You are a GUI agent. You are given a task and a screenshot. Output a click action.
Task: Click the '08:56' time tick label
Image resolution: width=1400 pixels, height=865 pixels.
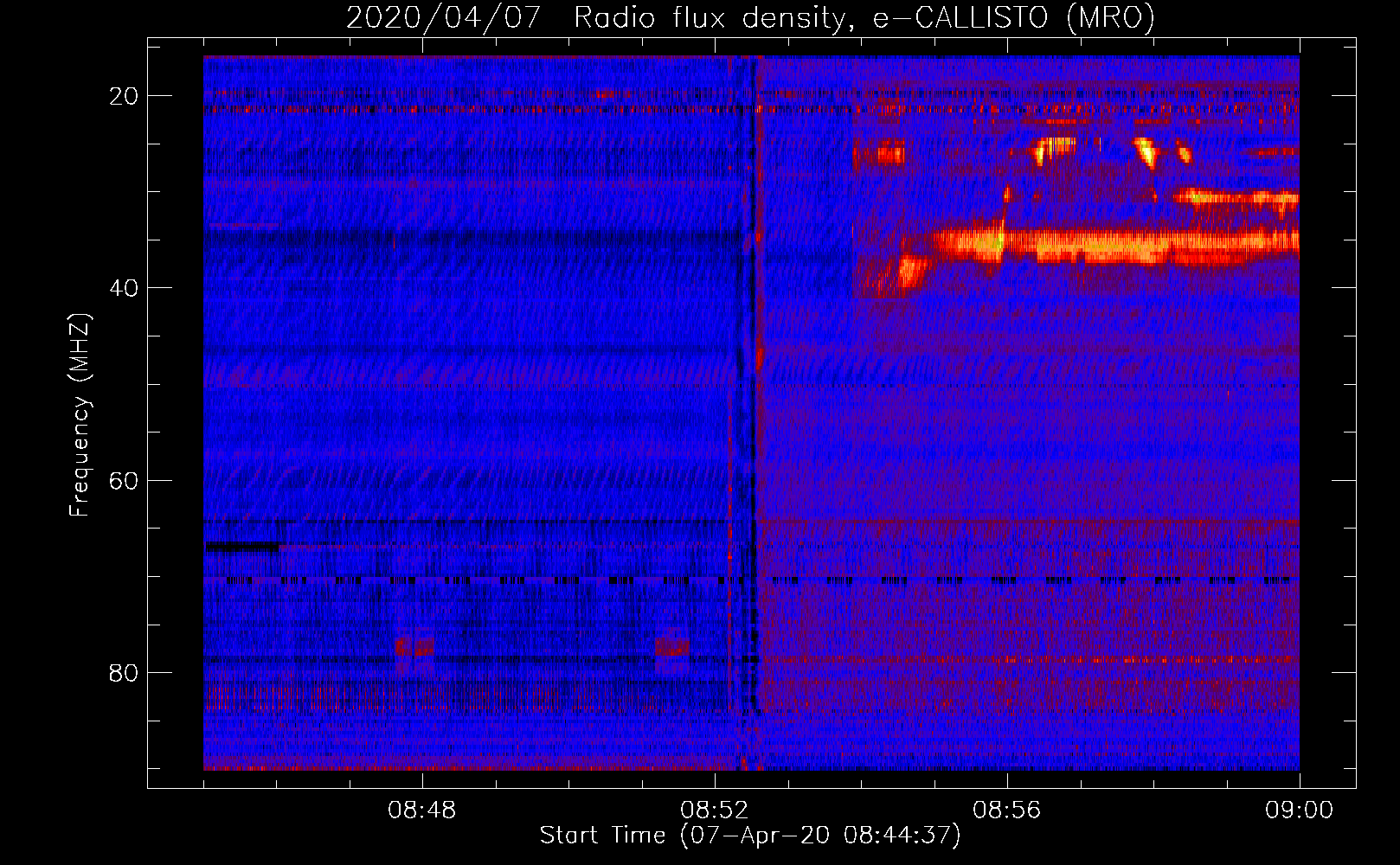click(1007, 811)
